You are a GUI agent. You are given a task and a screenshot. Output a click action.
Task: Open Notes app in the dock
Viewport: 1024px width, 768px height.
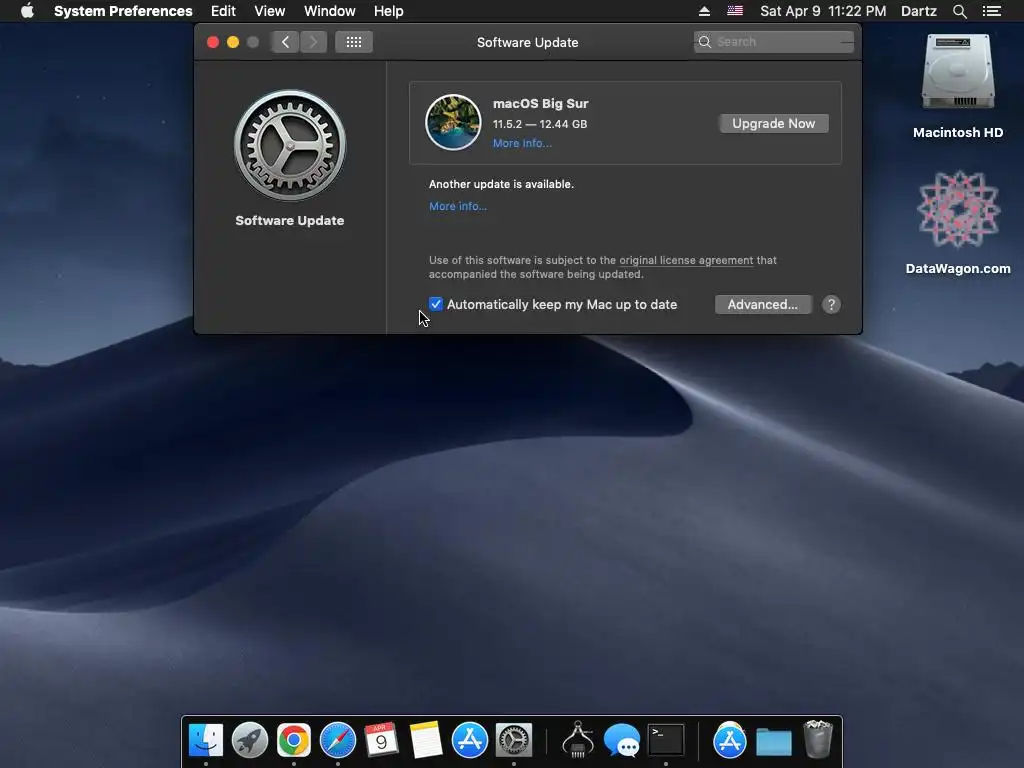pos(426,740)
